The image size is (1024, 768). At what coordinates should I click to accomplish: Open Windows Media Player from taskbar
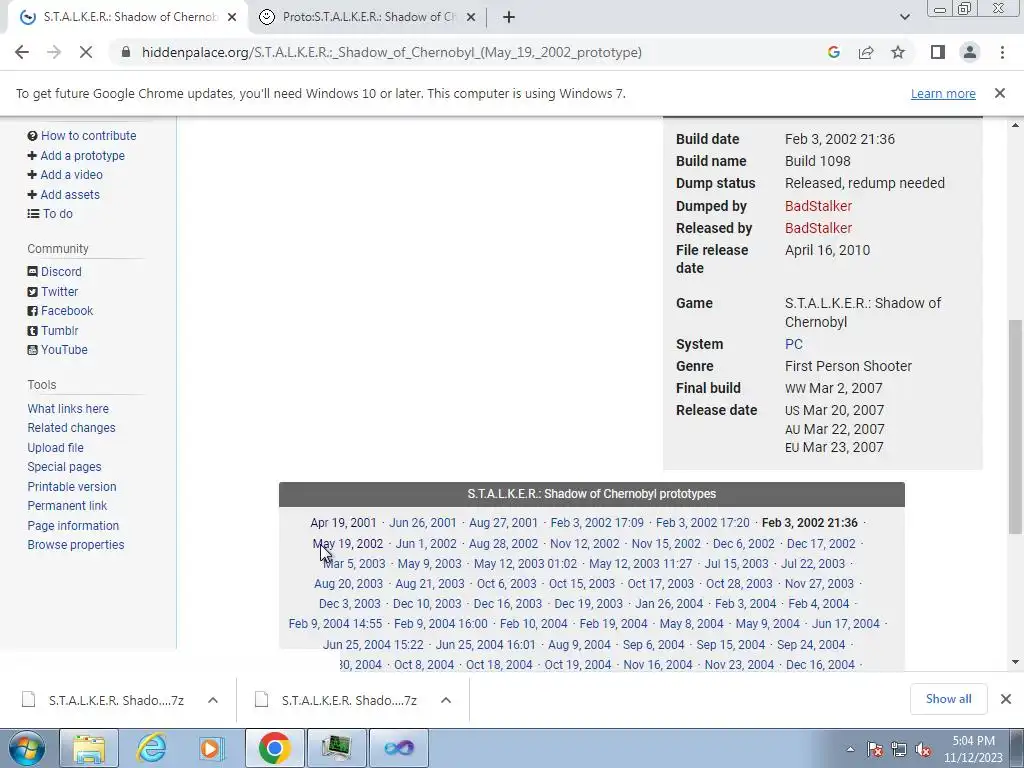(212, 748)
